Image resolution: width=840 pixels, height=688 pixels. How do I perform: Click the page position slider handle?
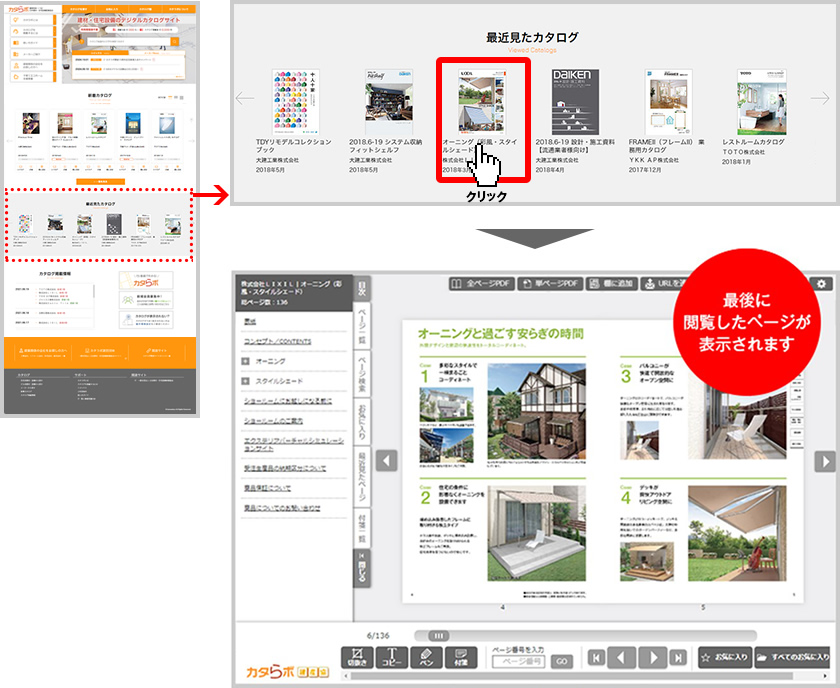(x=438, y=635)
